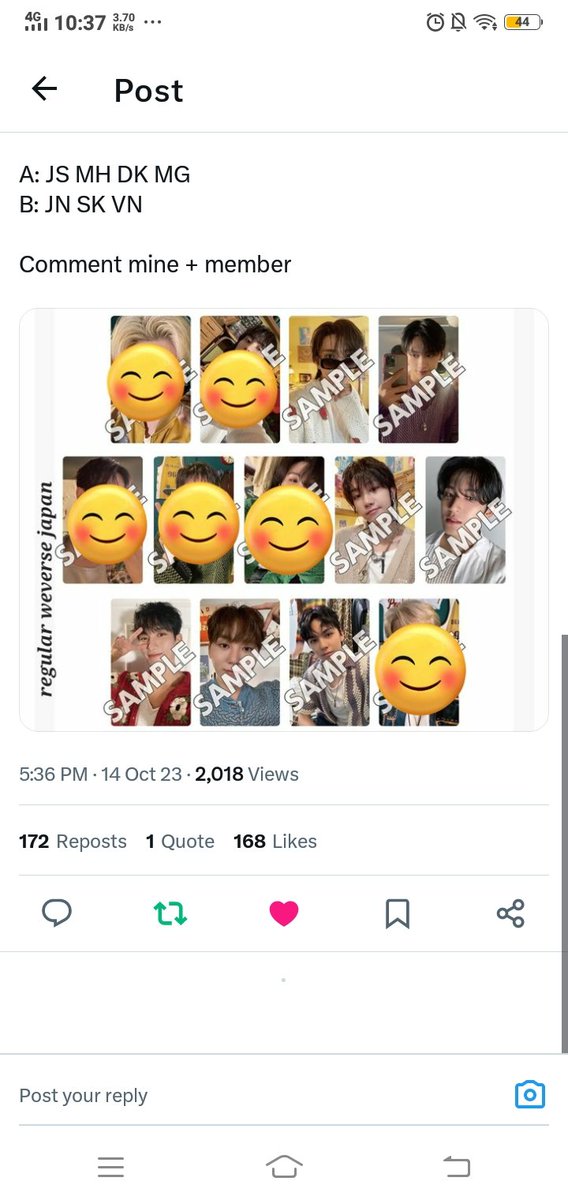Viewport: 568px width, 1200px height.
Task: Open the reply speech bubble icon
Action: (57, 913)
